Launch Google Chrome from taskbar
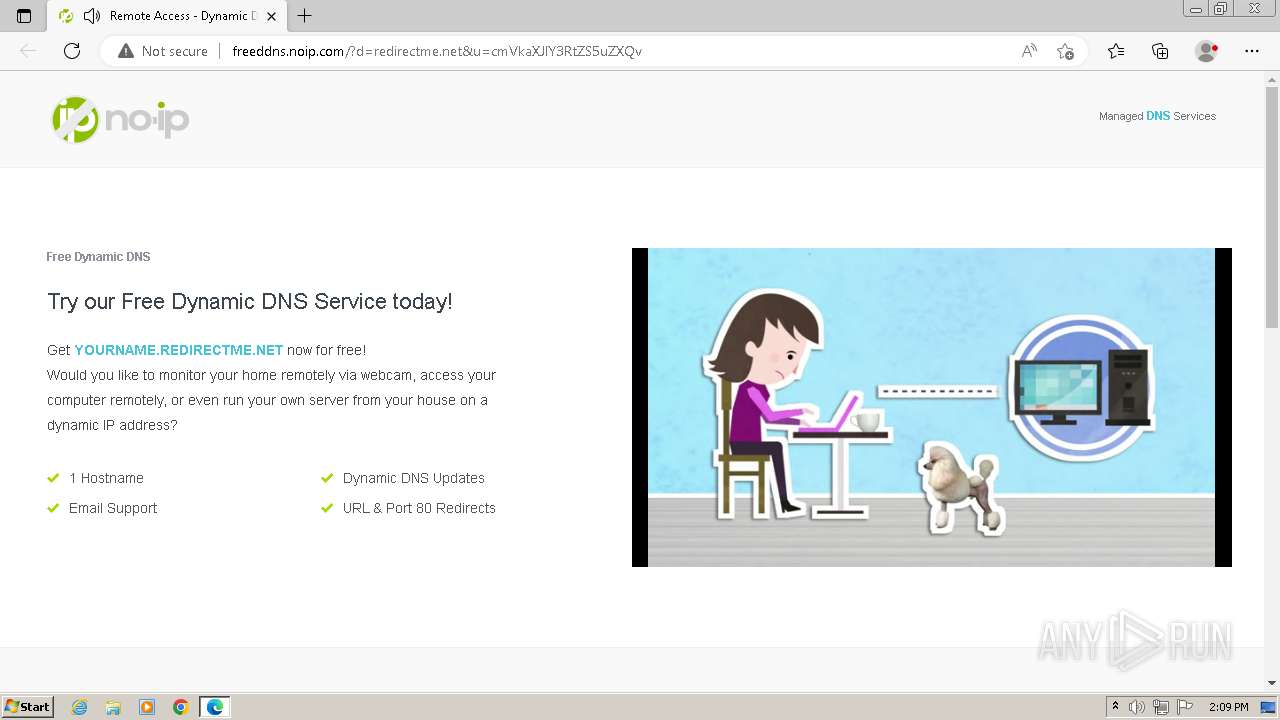Viewport: 1280px width, 720px height. click(x=181, y=707)
